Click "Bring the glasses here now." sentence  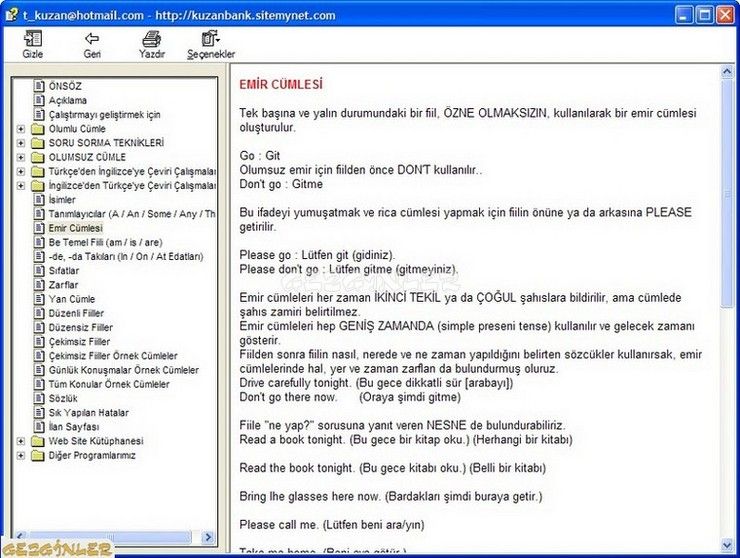pyautogui.click(x=310, y=496)
